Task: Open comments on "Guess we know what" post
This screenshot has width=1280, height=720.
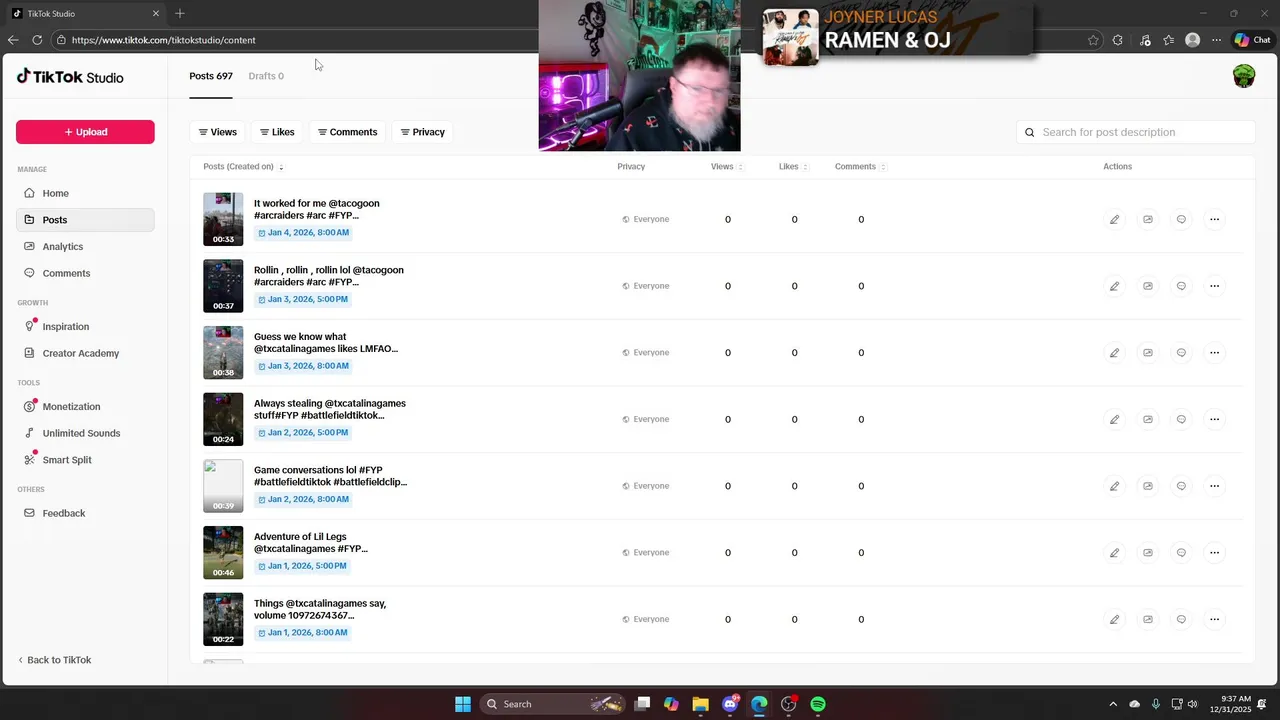Action: [1181, 353]
